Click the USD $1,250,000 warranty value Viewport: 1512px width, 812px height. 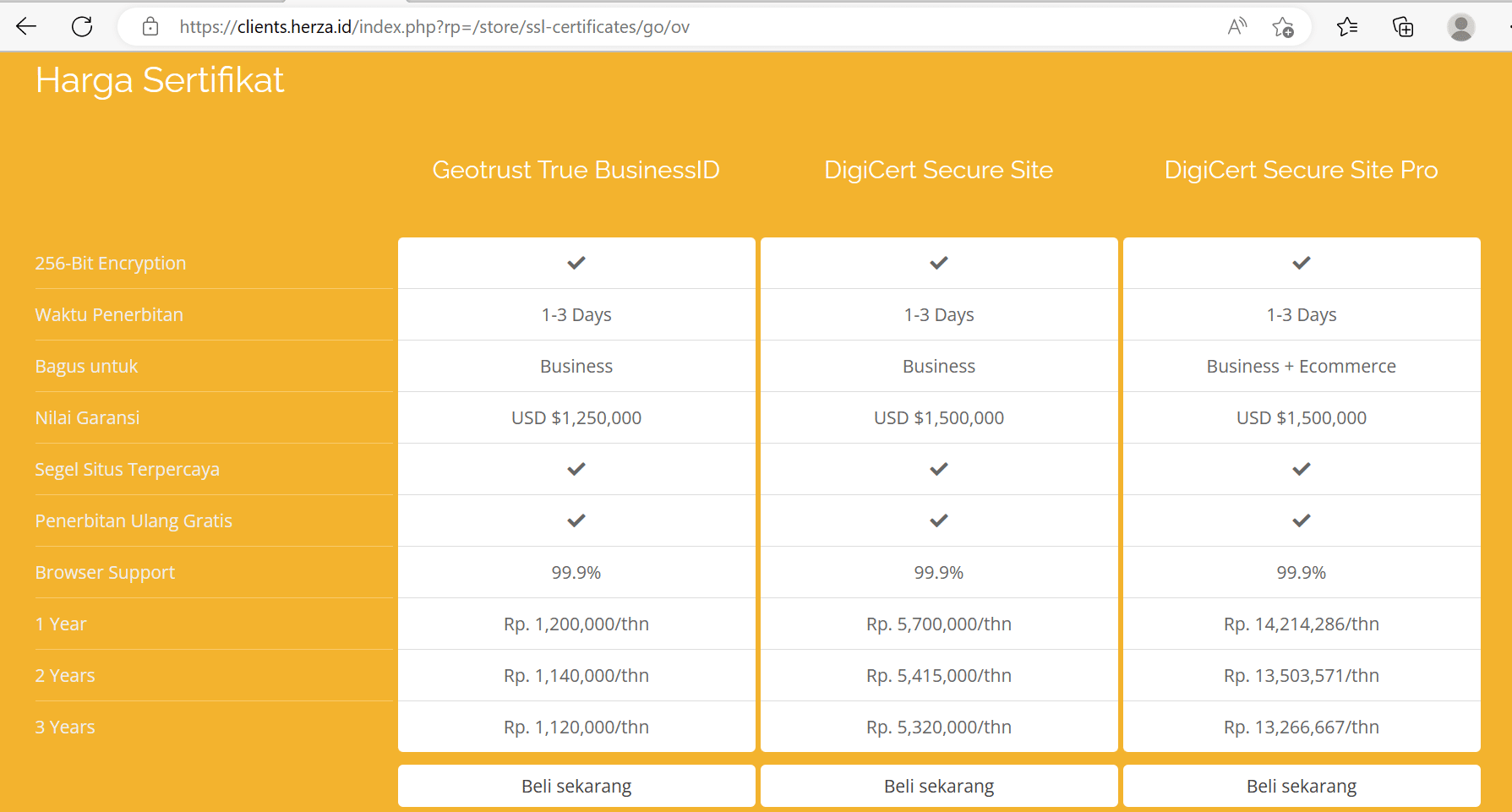tap(576, 418)
